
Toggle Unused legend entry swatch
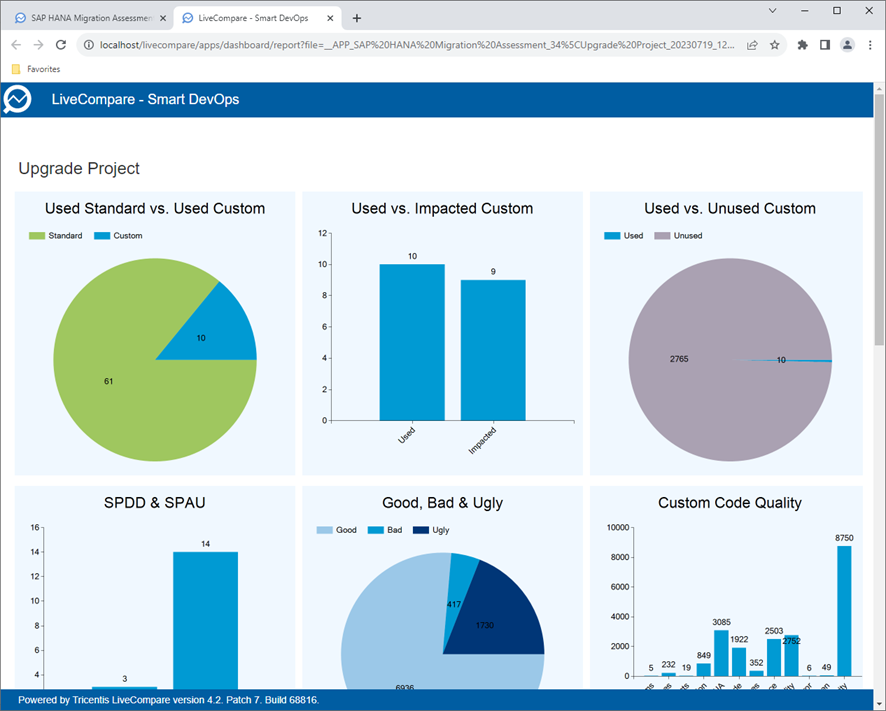pos(662,236)
